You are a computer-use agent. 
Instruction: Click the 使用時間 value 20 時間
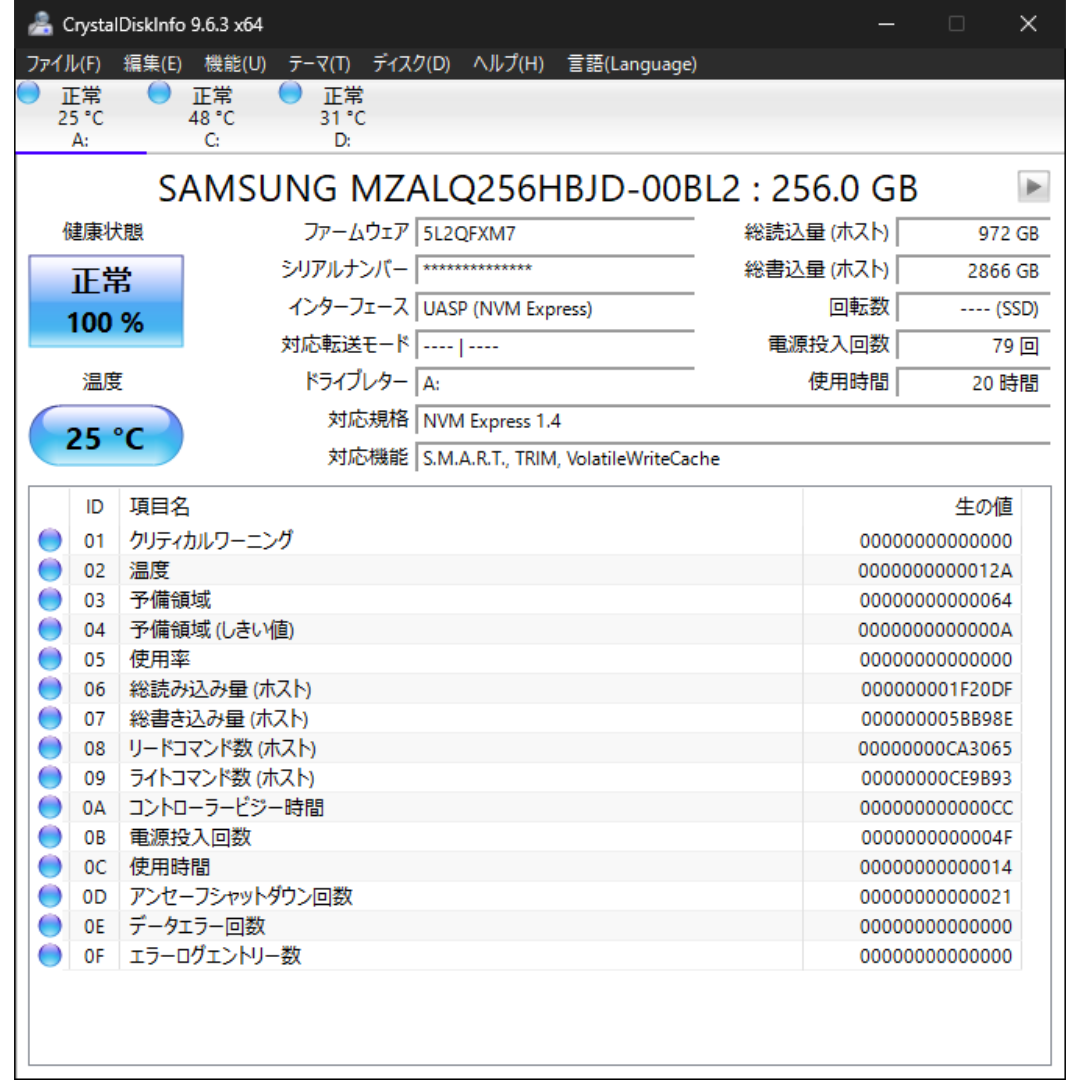click(x=973, y=383)
